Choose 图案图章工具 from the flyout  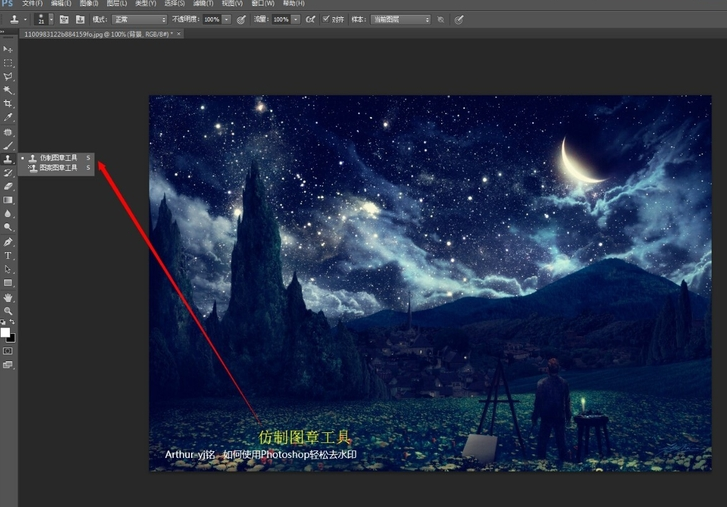tap(58, 168)
